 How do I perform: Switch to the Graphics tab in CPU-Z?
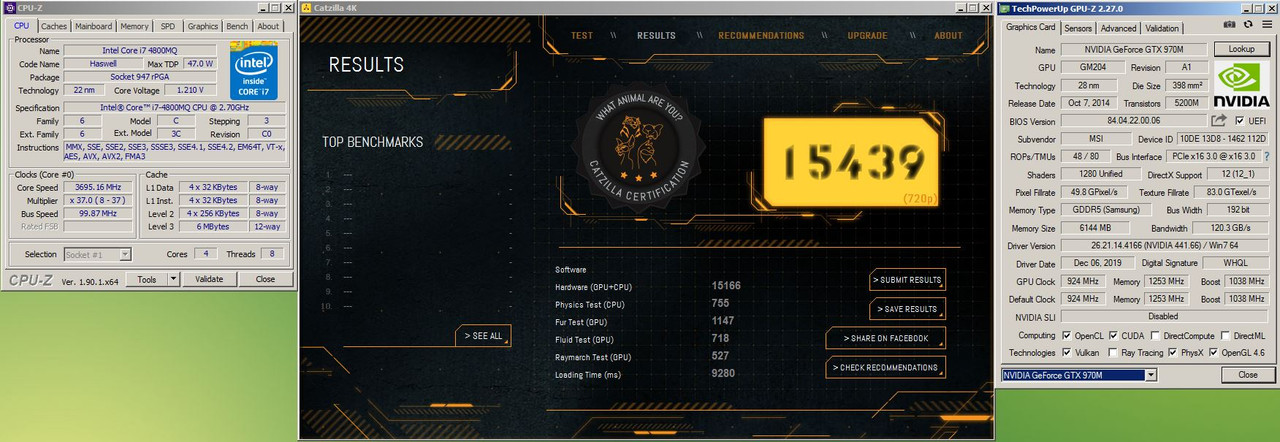click(x=203, y=26)
